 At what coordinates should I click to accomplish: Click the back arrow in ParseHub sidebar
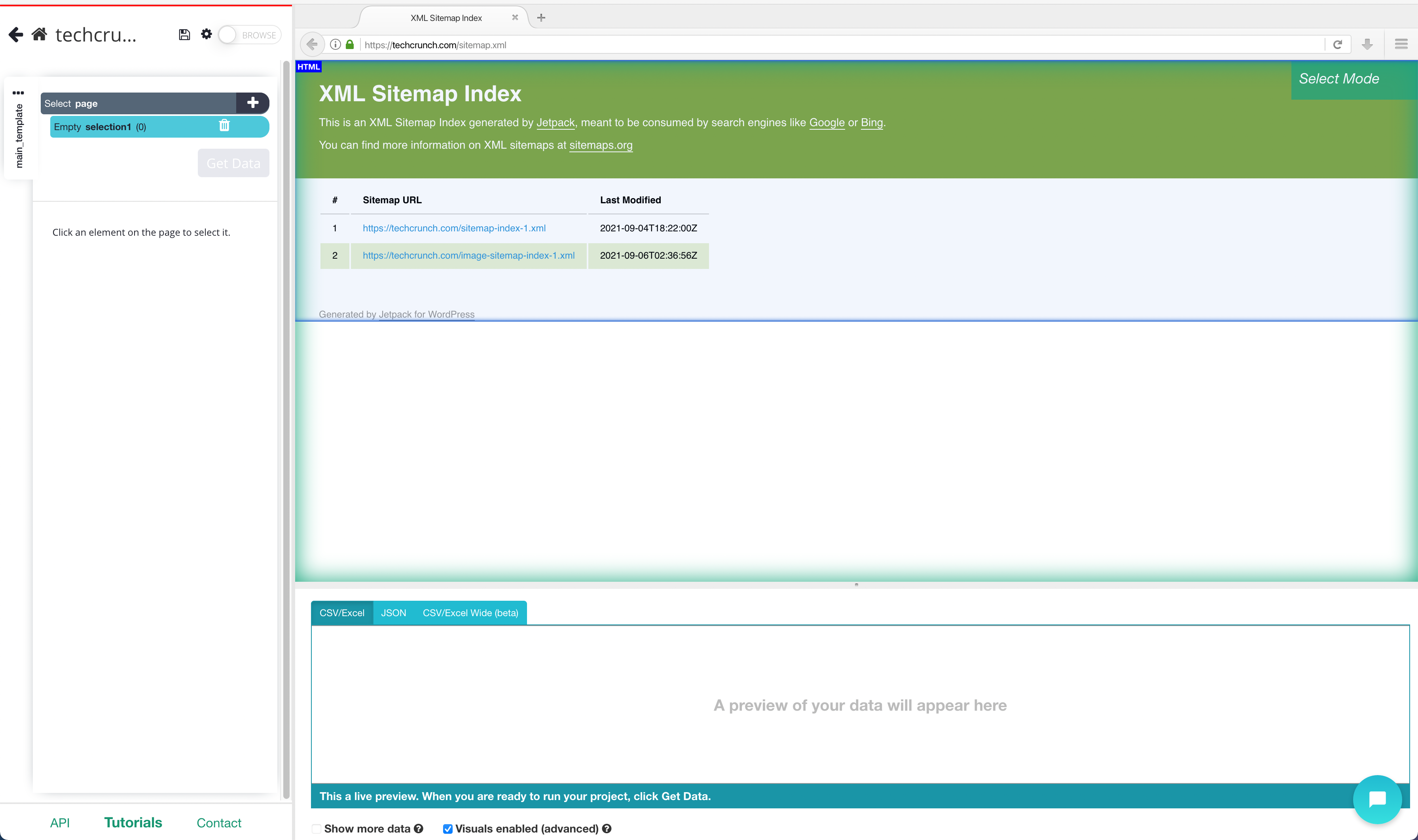[16, 35]
